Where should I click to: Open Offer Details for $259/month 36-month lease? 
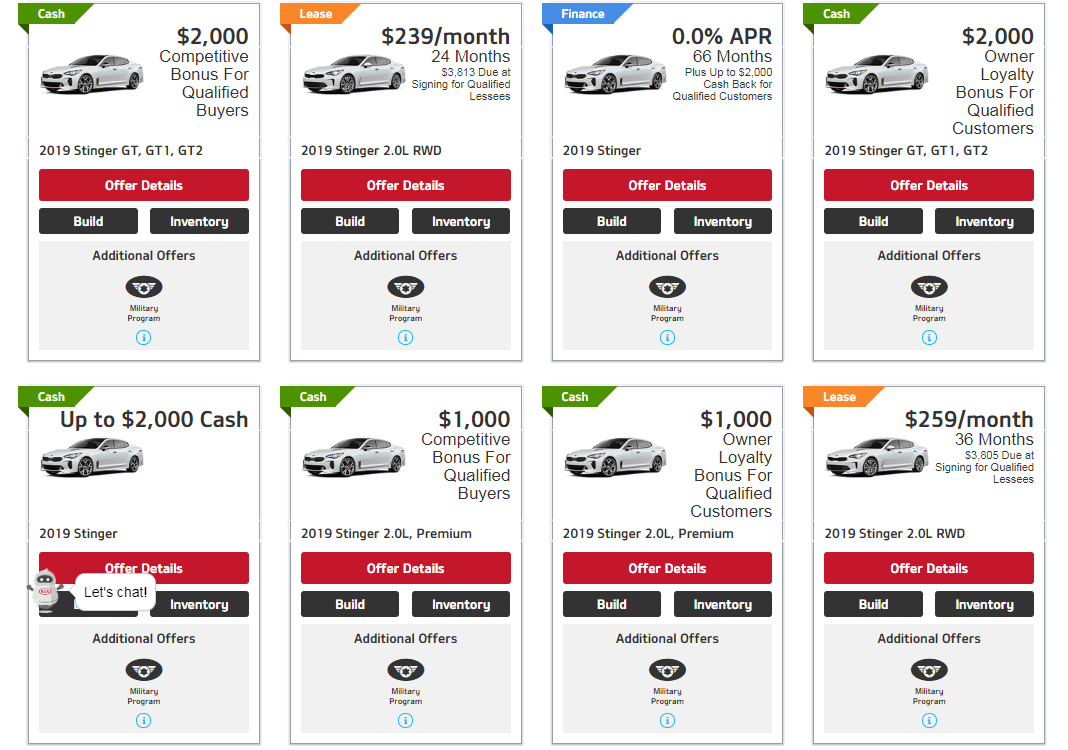point(929,568)
